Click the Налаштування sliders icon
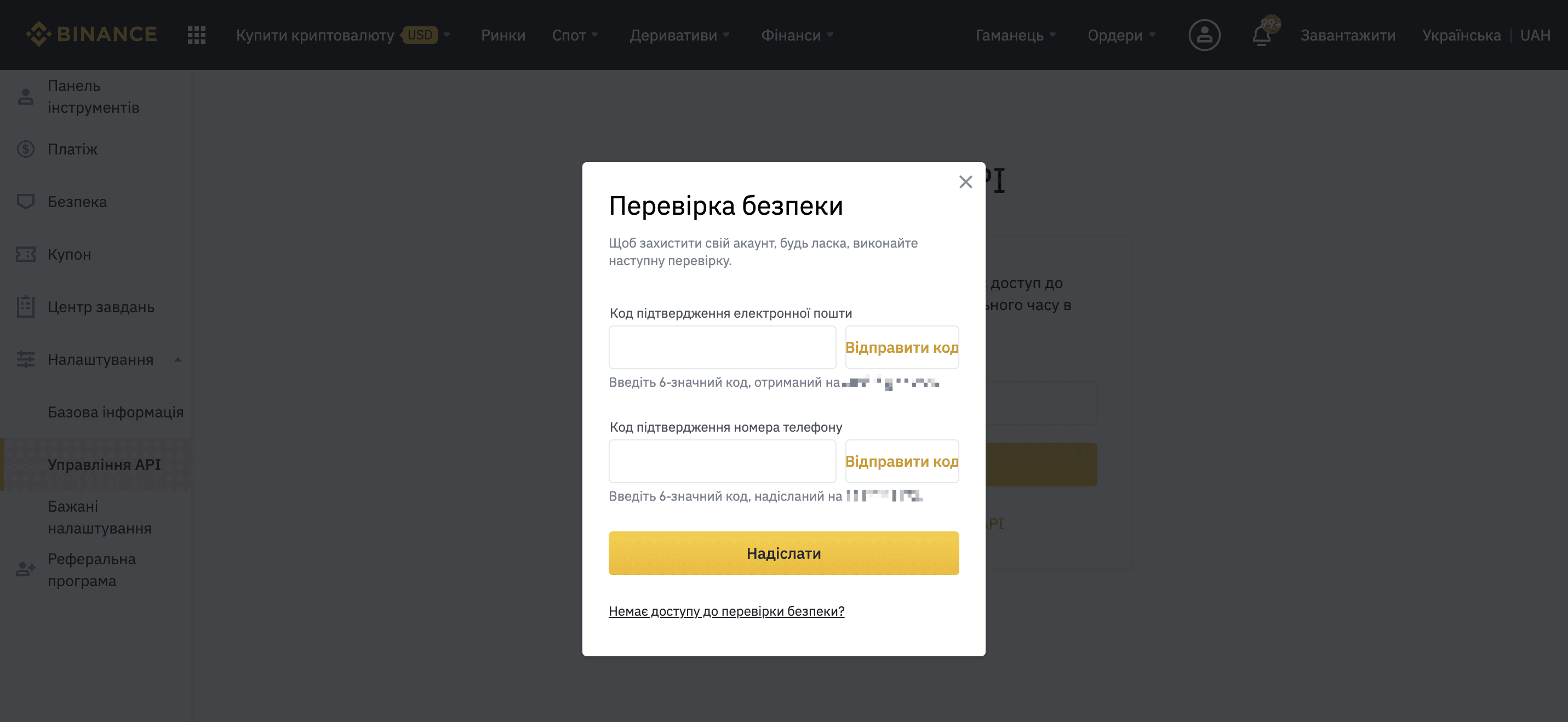The height and width of the screenshot is (722, 1568). 26,359
